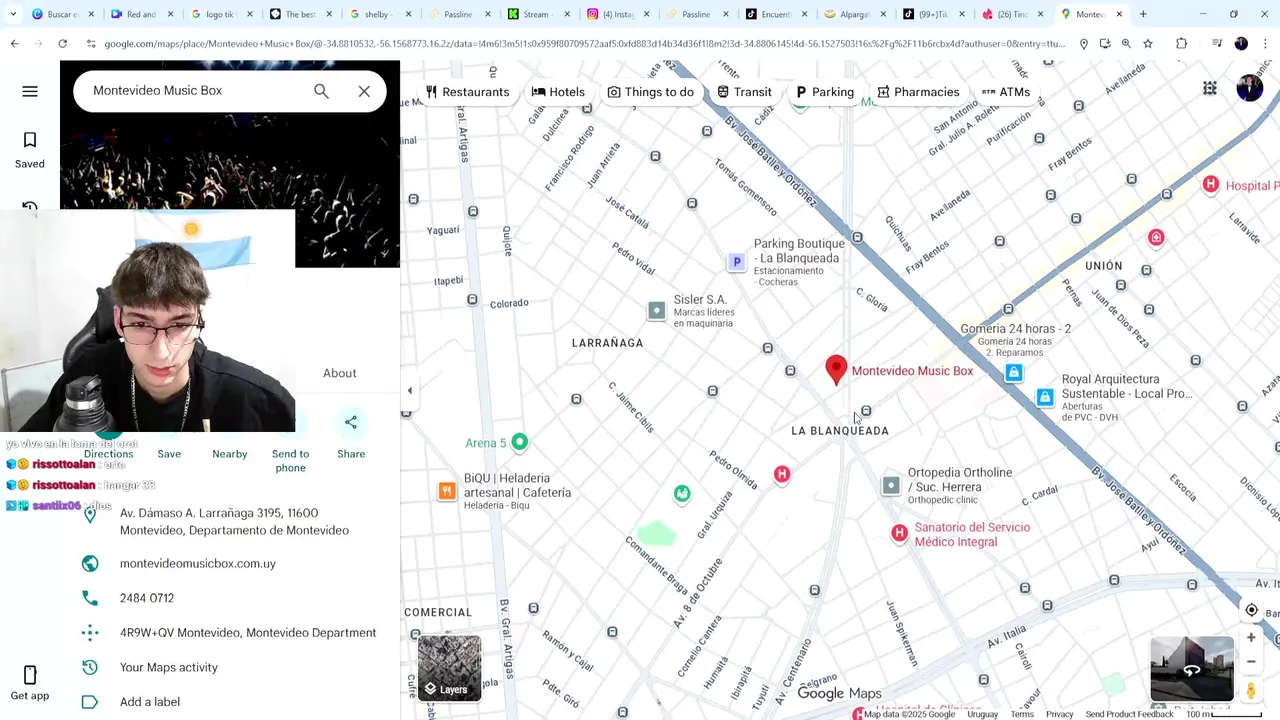Open the Google account avatar
1280x720 pixels.
[1249, 88]
